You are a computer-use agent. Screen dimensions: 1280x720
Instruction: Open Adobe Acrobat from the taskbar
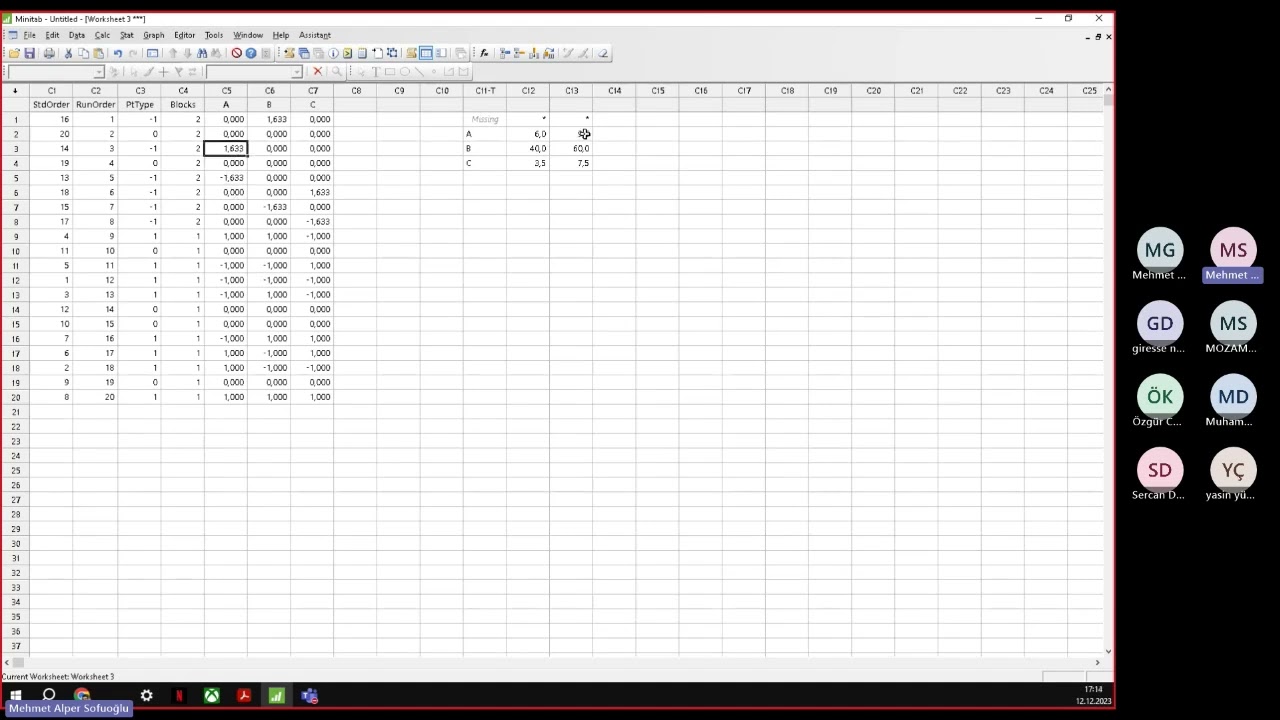click(244, 695)
